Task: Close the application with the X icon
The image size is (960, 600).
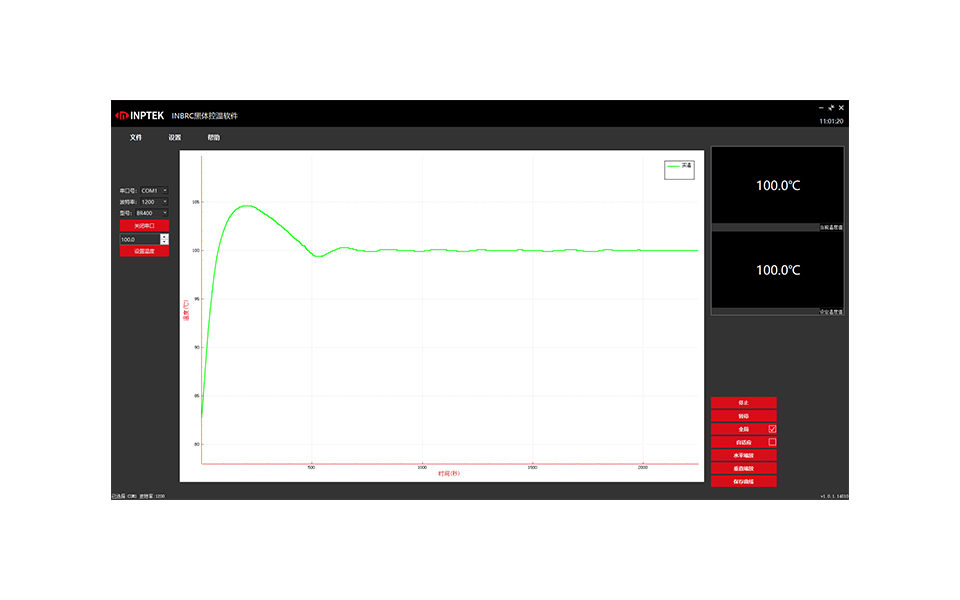Action: point(842,107)
